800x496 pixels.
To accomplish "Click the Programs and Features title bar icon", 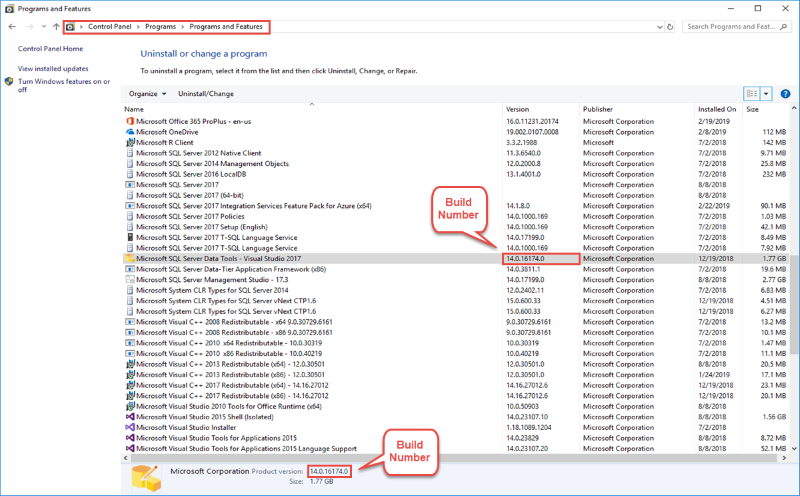I will (9, 9).
